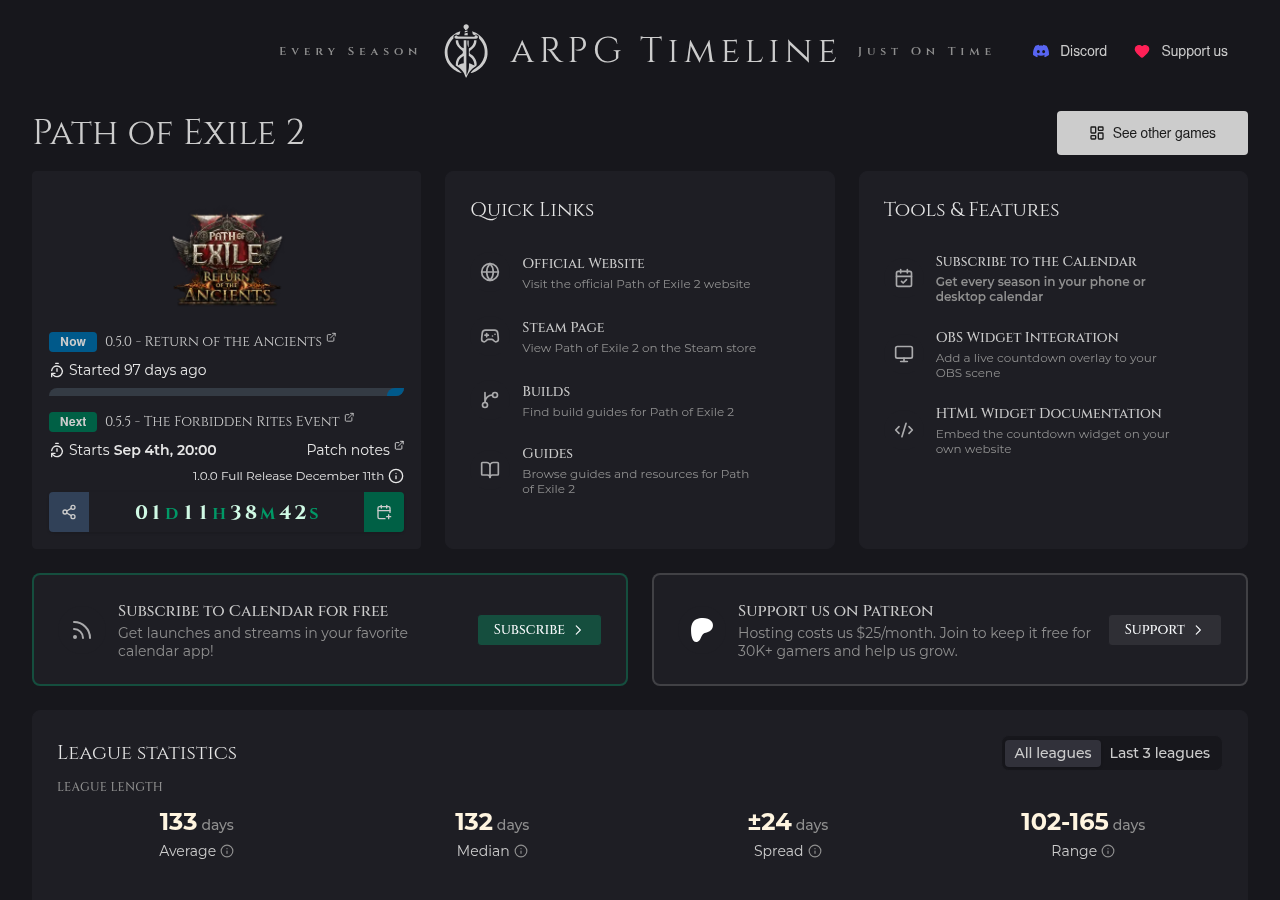This screenshot has width=1280, height=900.
Task: Click the share countdown button
Action: [x=69, y=512]
